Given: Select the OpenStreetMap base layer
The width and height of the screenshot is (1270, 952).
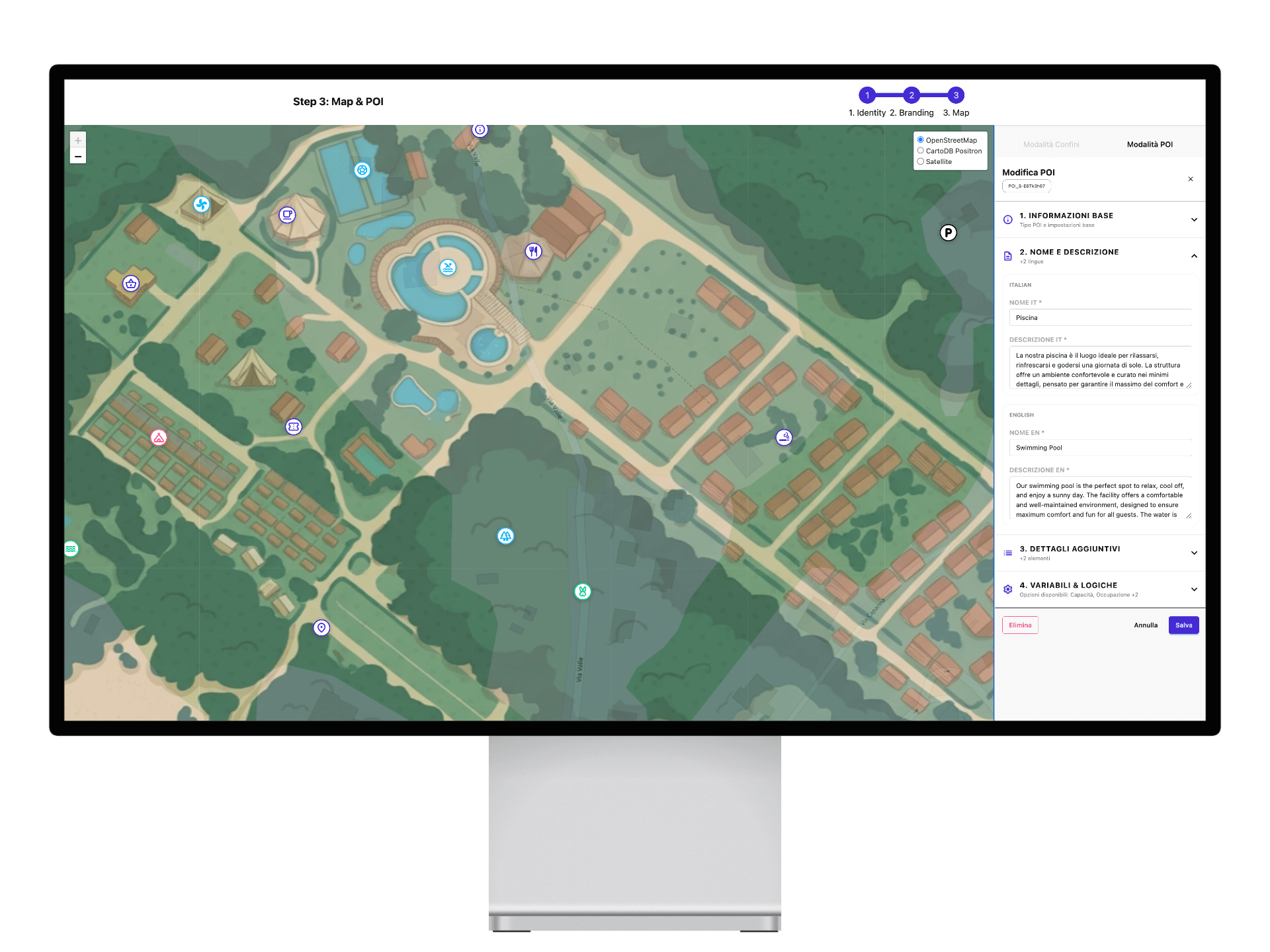Looking at the screenshot, I should point(920,140).
